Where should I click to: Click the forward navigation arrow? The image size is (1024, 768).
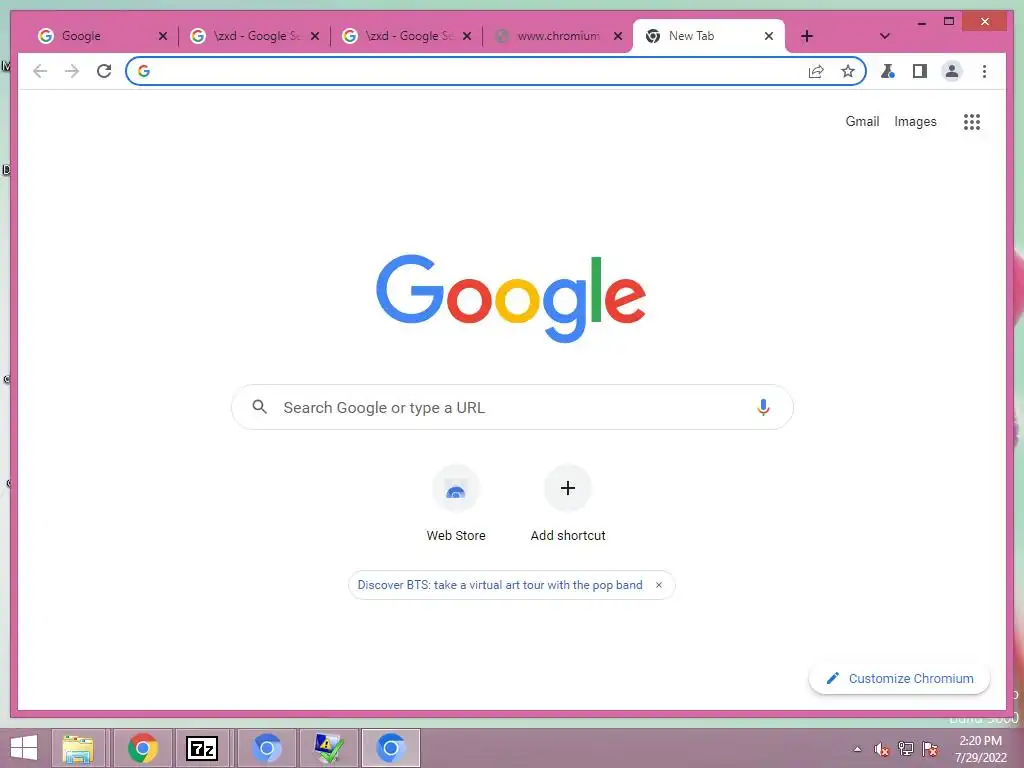72,71
